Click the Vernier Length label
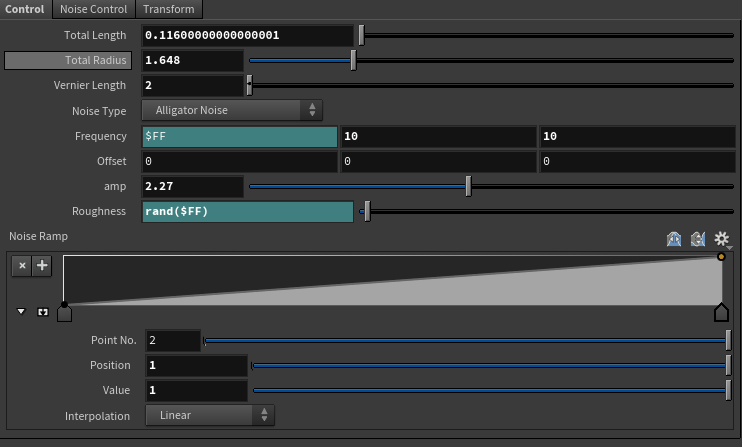Screen dimensions: 742x447 pos(90,86)
